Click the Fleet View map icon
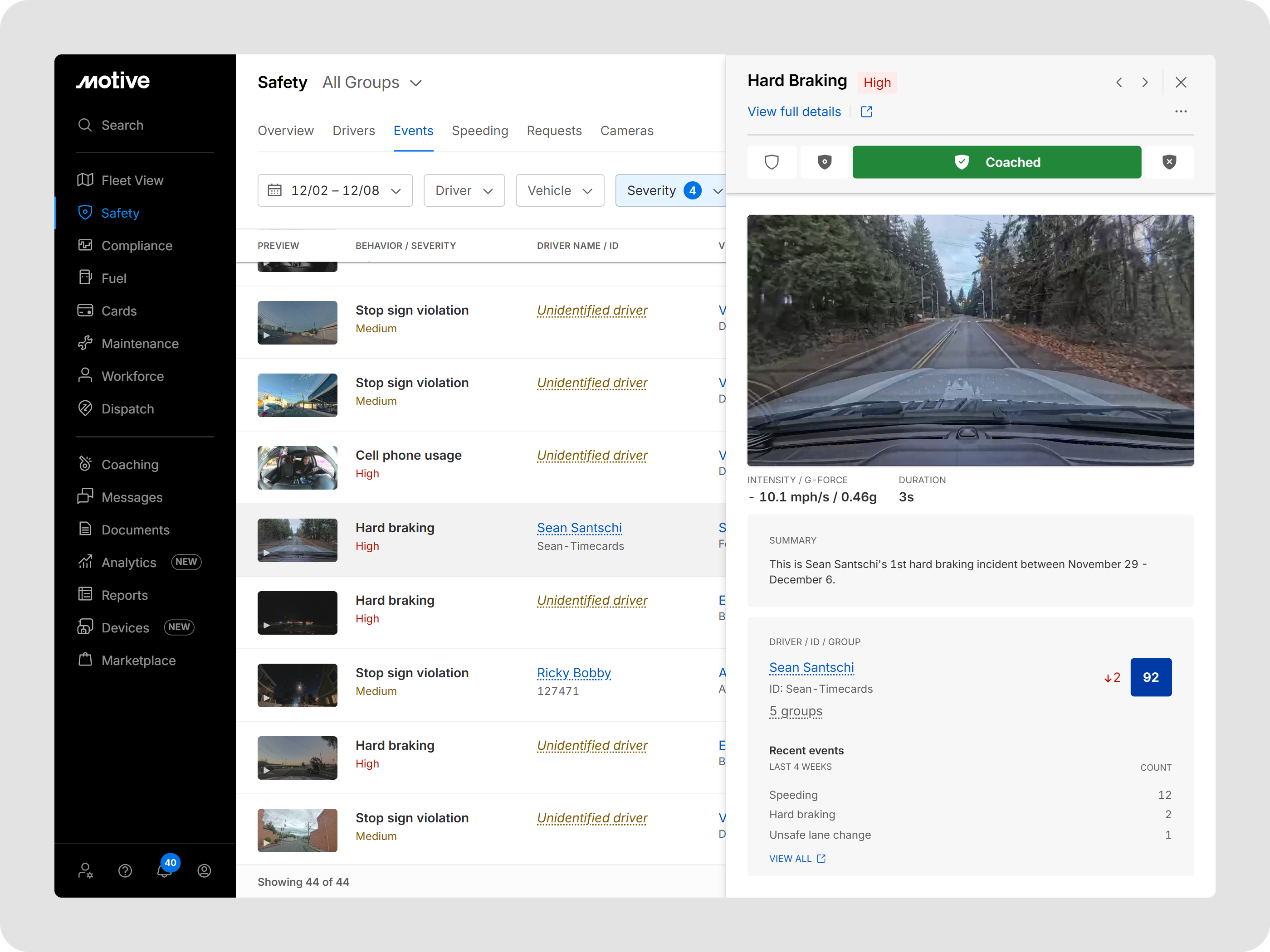The width and height of the screenshot is (1270, 952). click(85, 180)
